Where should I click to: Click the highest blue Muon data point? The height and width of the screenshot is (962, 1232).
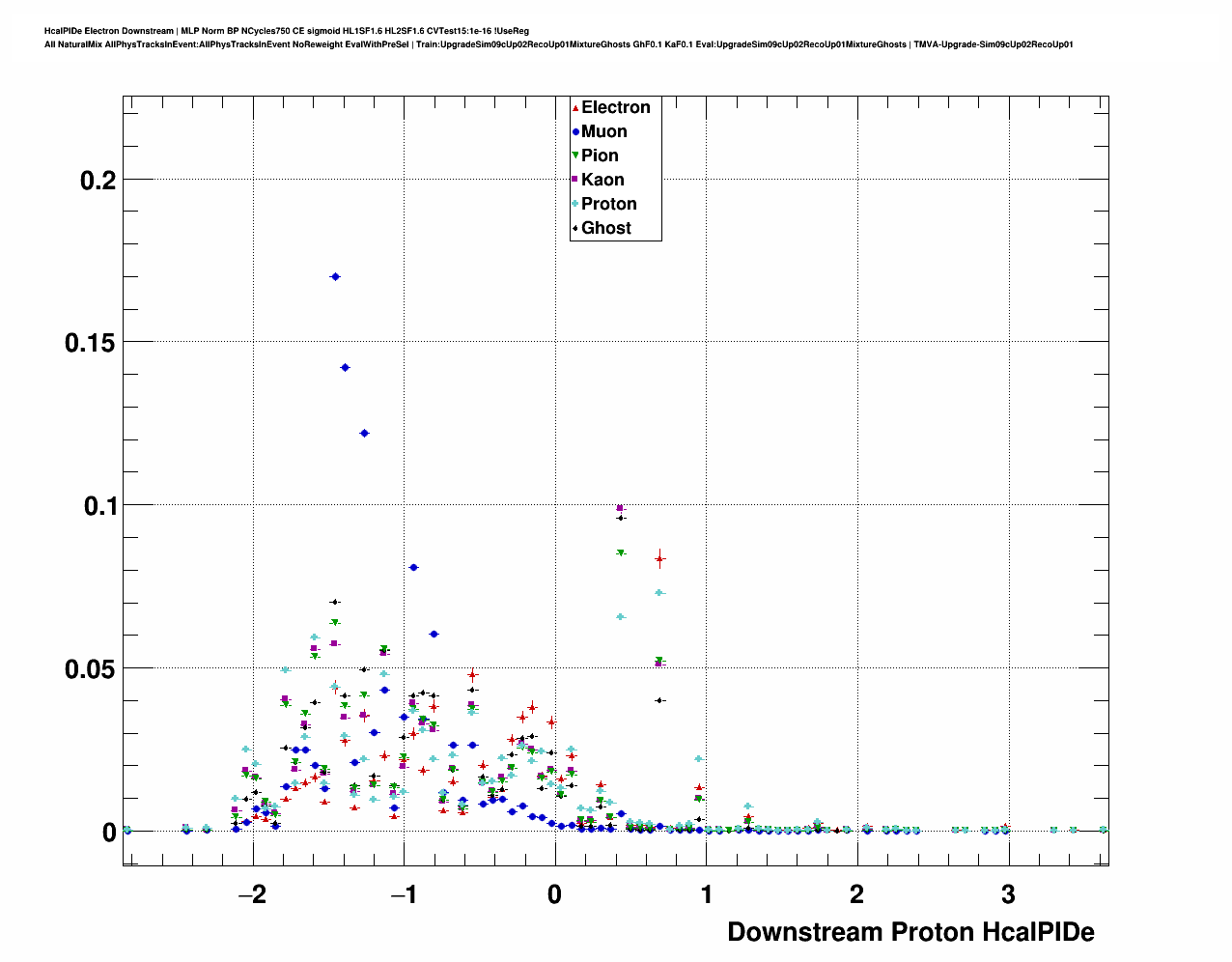335,276
